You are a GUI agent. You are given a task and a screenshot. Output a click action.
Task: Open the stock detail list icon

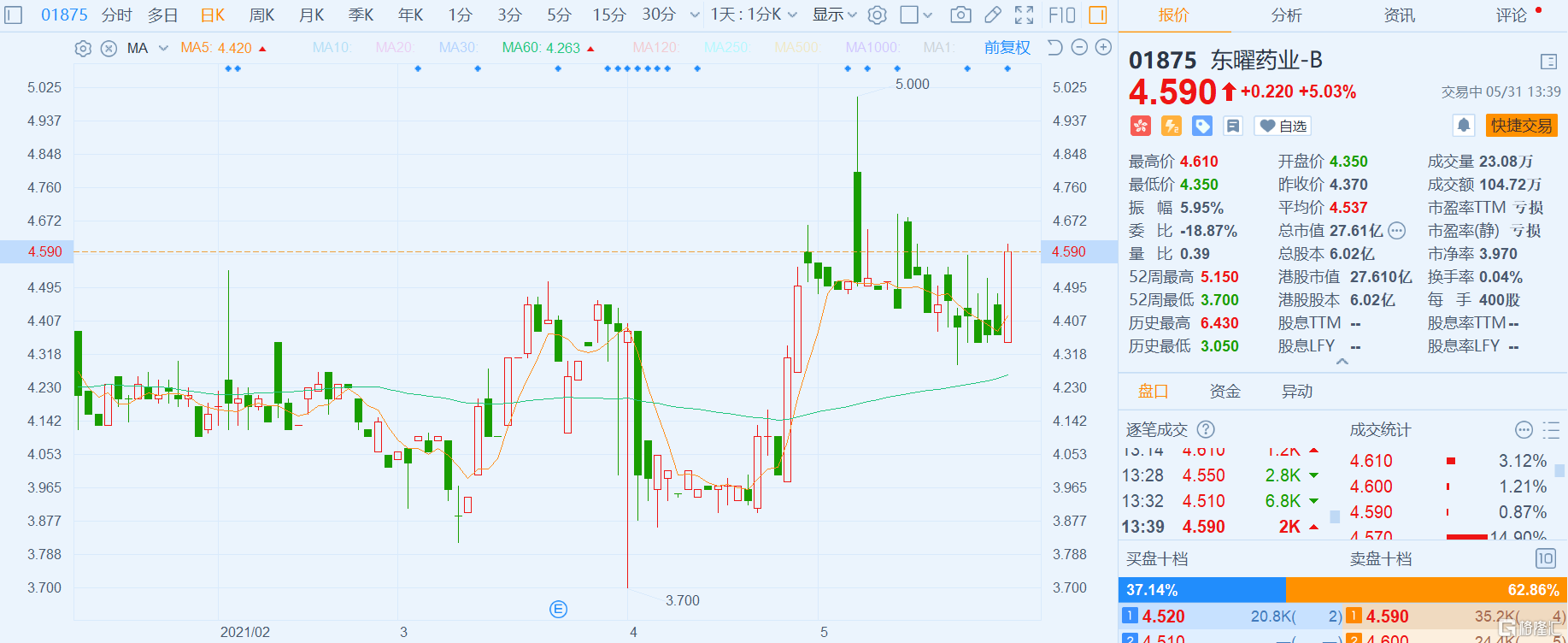1548,62
